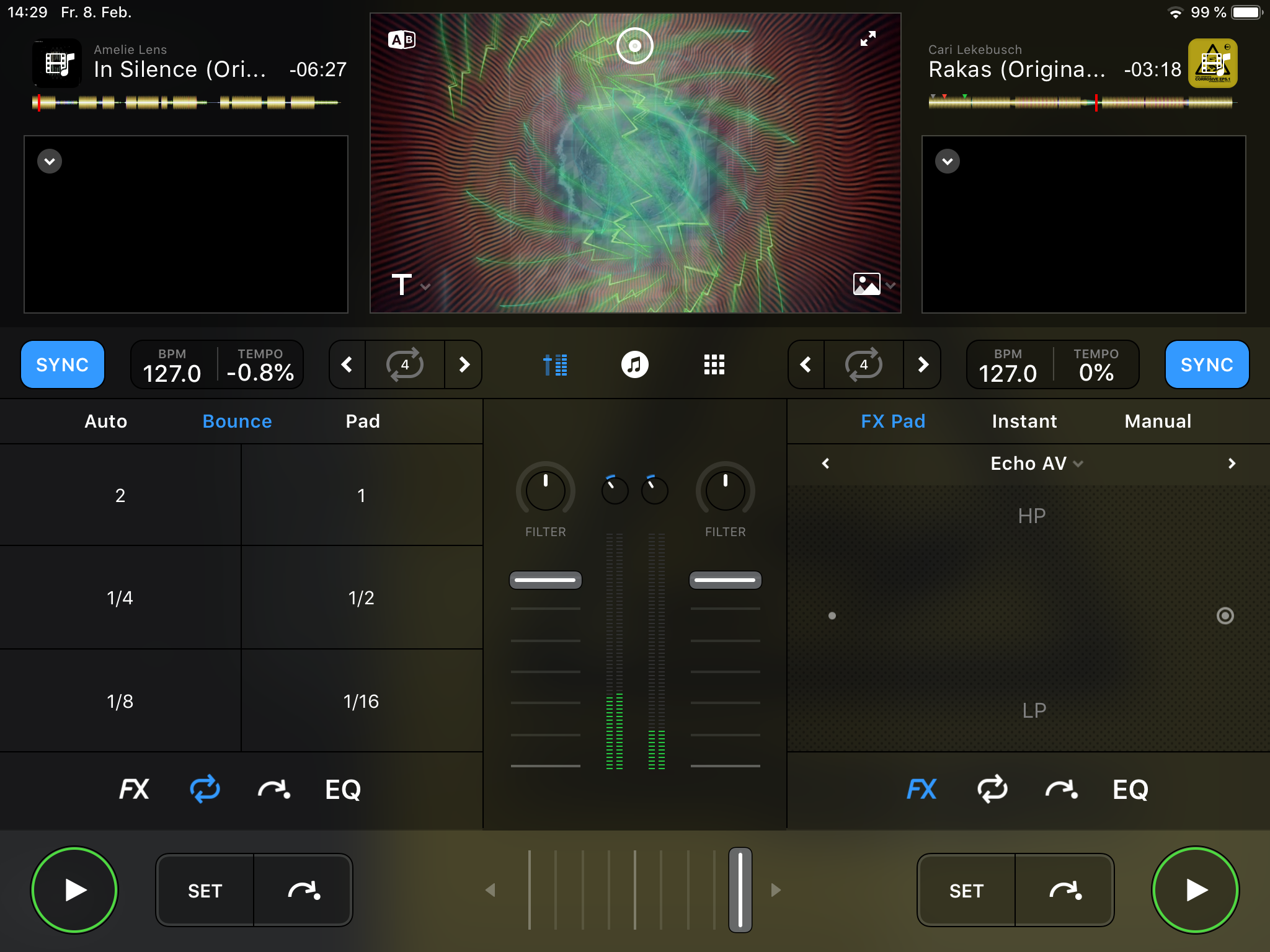Trigger the 1/16 bounce loop pad
Viewport: 1270px width, 952px height.
click(x=361, y=701)
